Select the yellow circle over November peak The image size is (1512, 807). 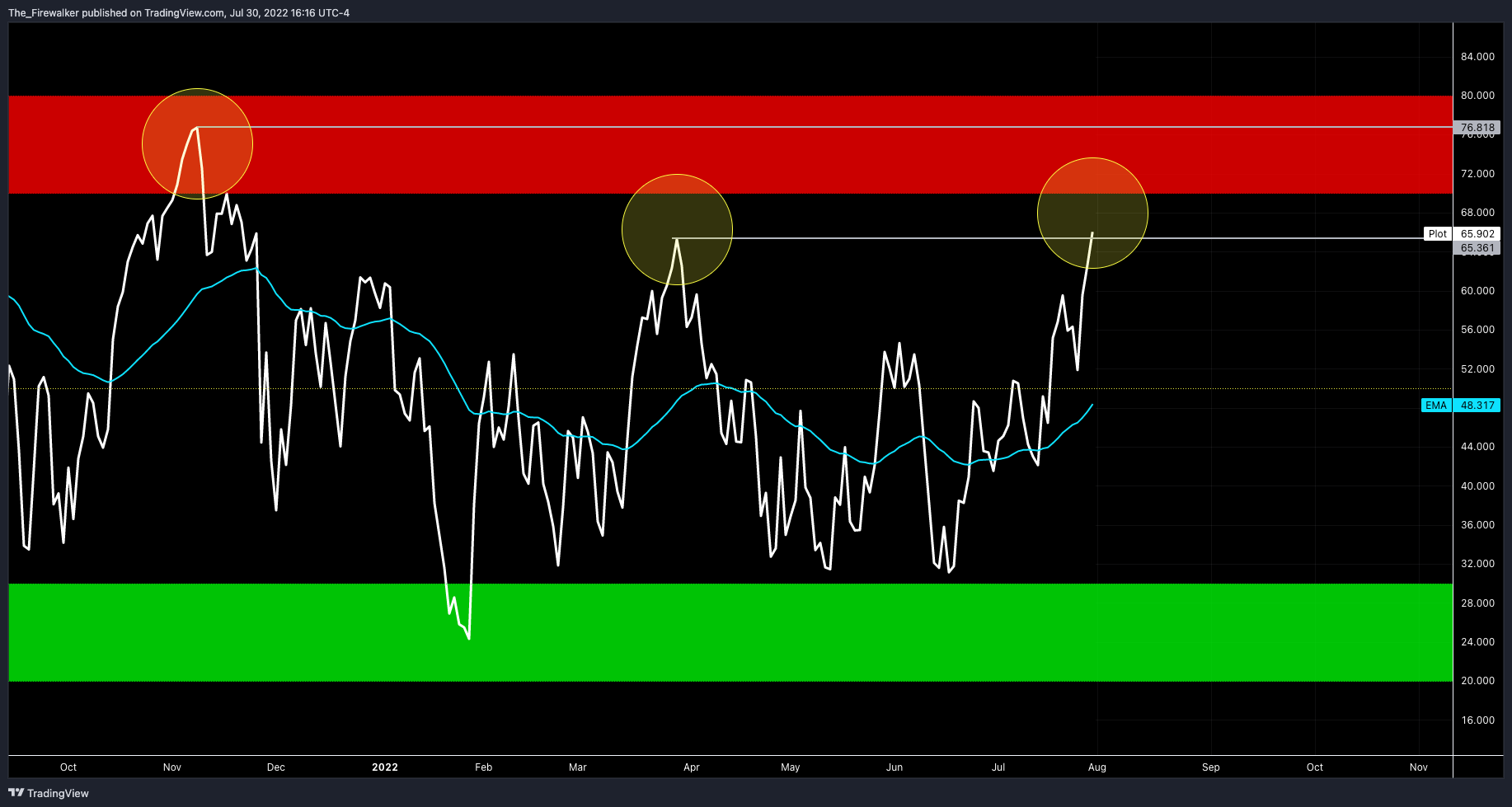click(197, 143)
